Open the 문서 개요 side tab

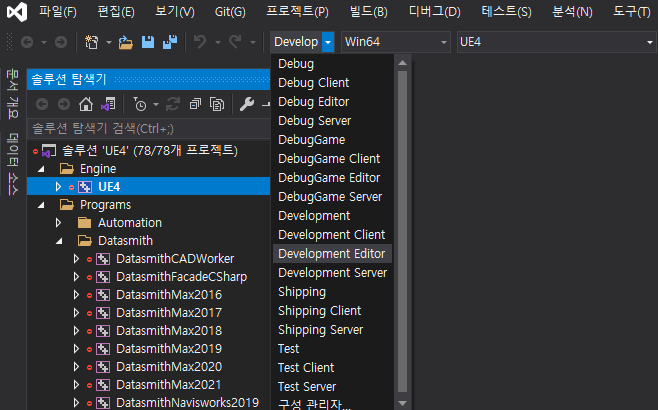(13, 94)
